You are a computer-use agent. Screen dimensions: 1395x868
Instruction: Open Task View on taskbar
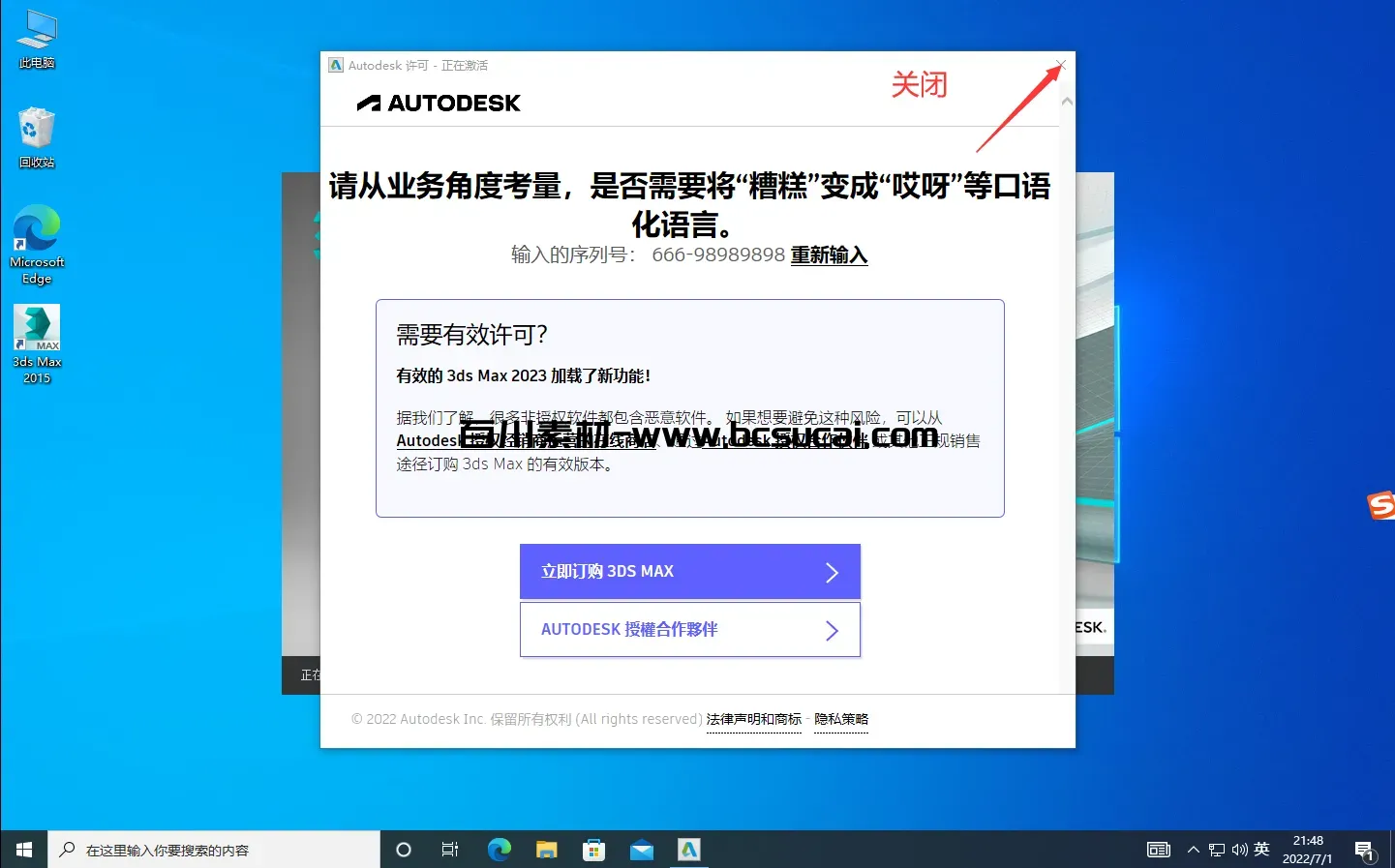(450, 850)
